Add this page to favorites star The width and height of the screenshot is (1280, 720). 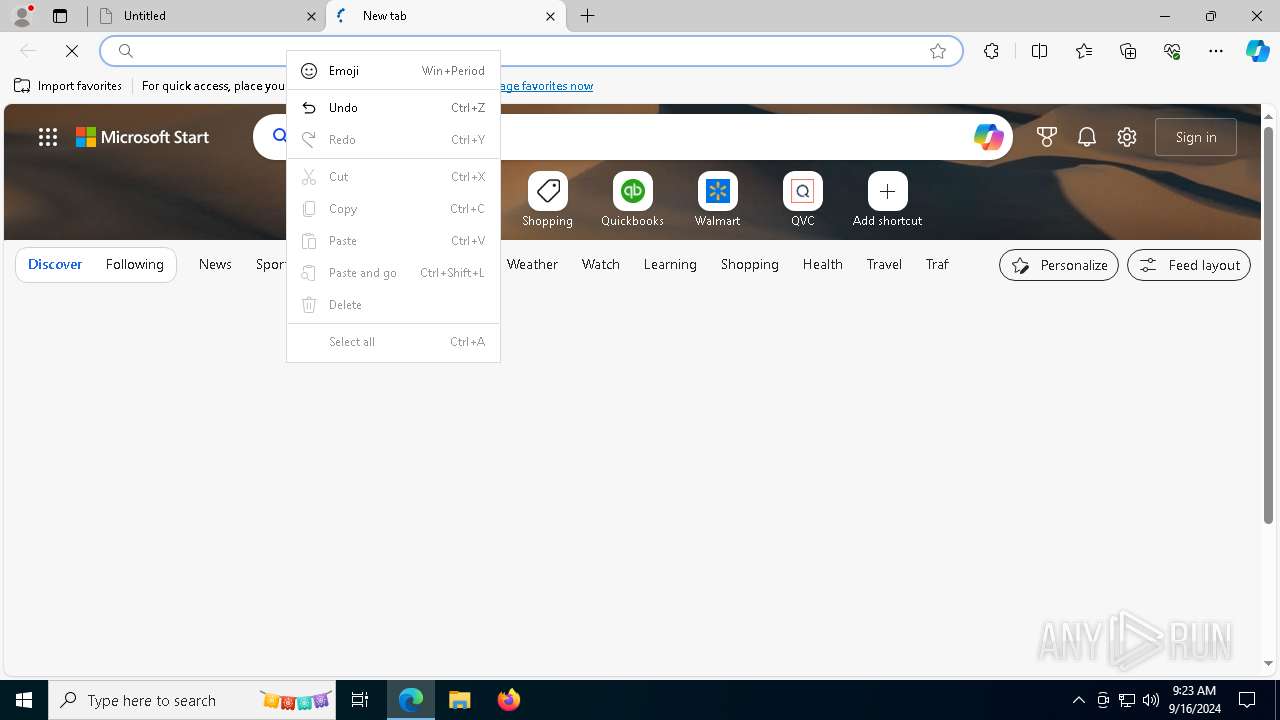pos(938,51)
